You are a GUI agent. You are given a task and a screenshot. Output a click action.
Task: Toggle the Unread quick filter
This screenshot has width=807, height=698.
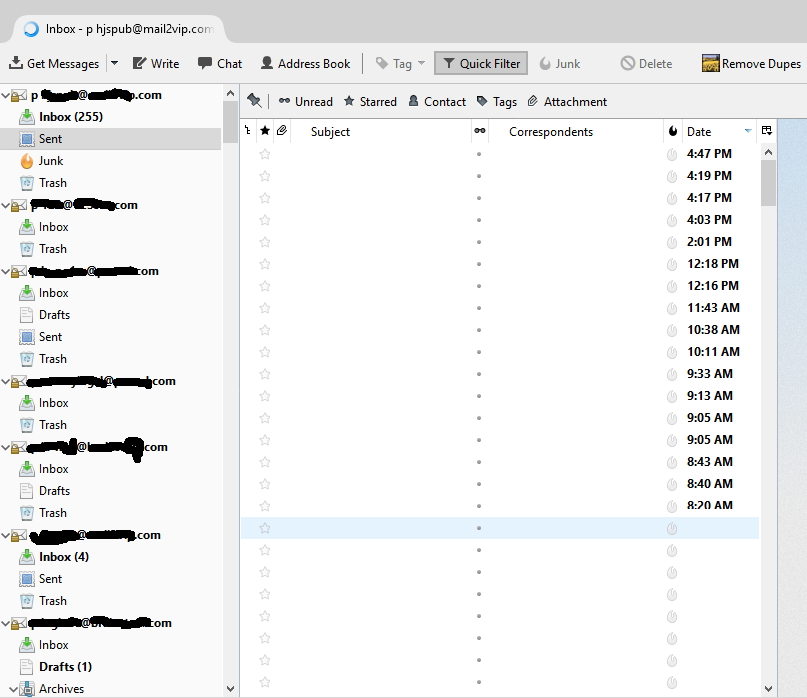pyautogui.click(x=305, y=101)
